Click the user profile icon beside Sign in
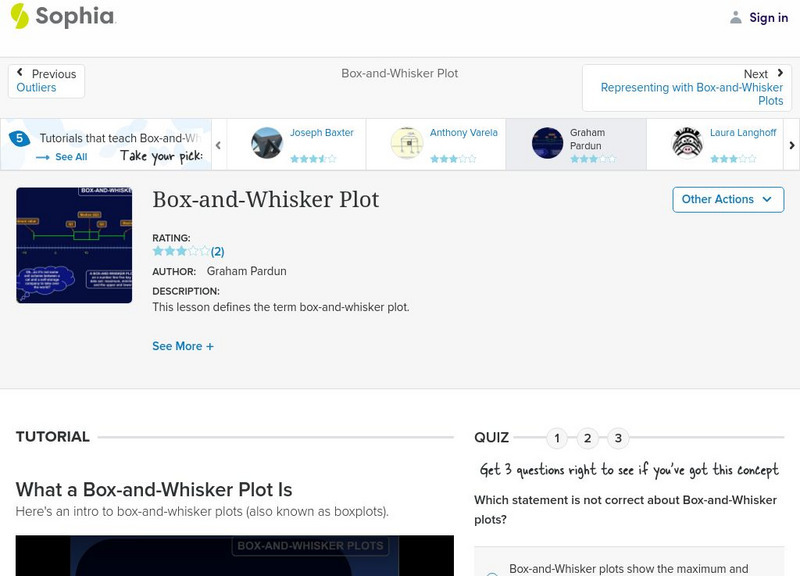The width and height of the screenshot is (800, 576). (735, 18)
